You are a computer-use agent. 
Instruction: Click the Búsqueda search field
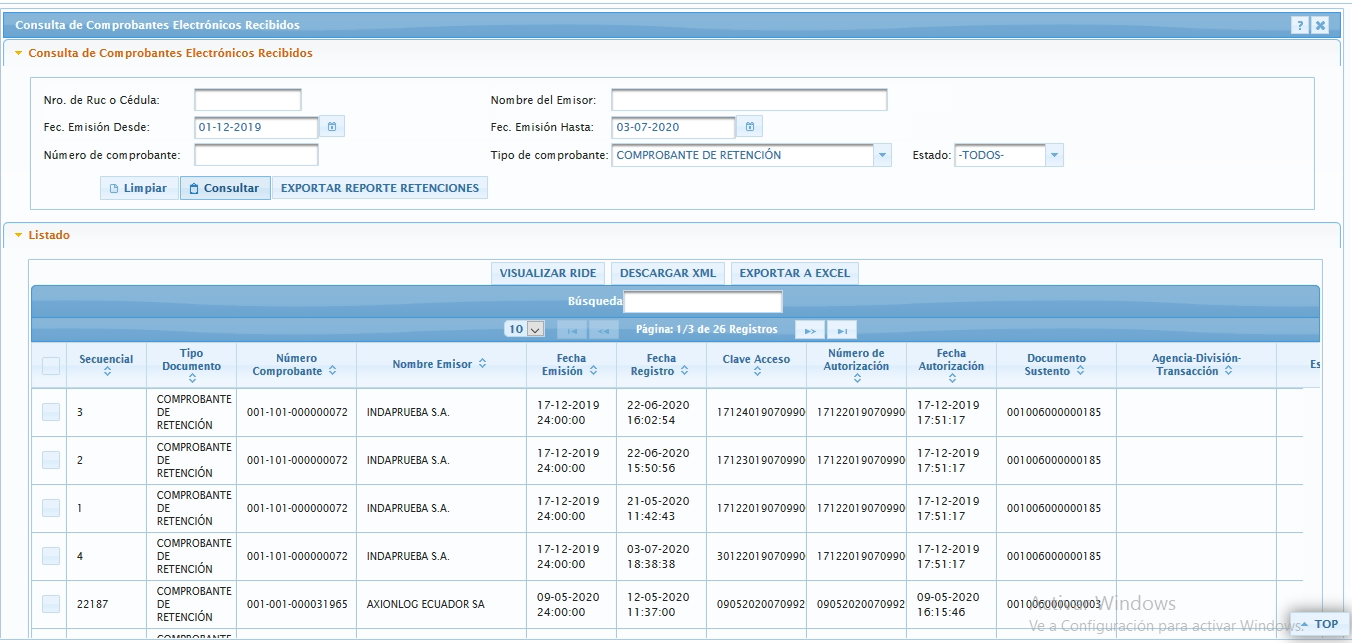tap(702, 302)
